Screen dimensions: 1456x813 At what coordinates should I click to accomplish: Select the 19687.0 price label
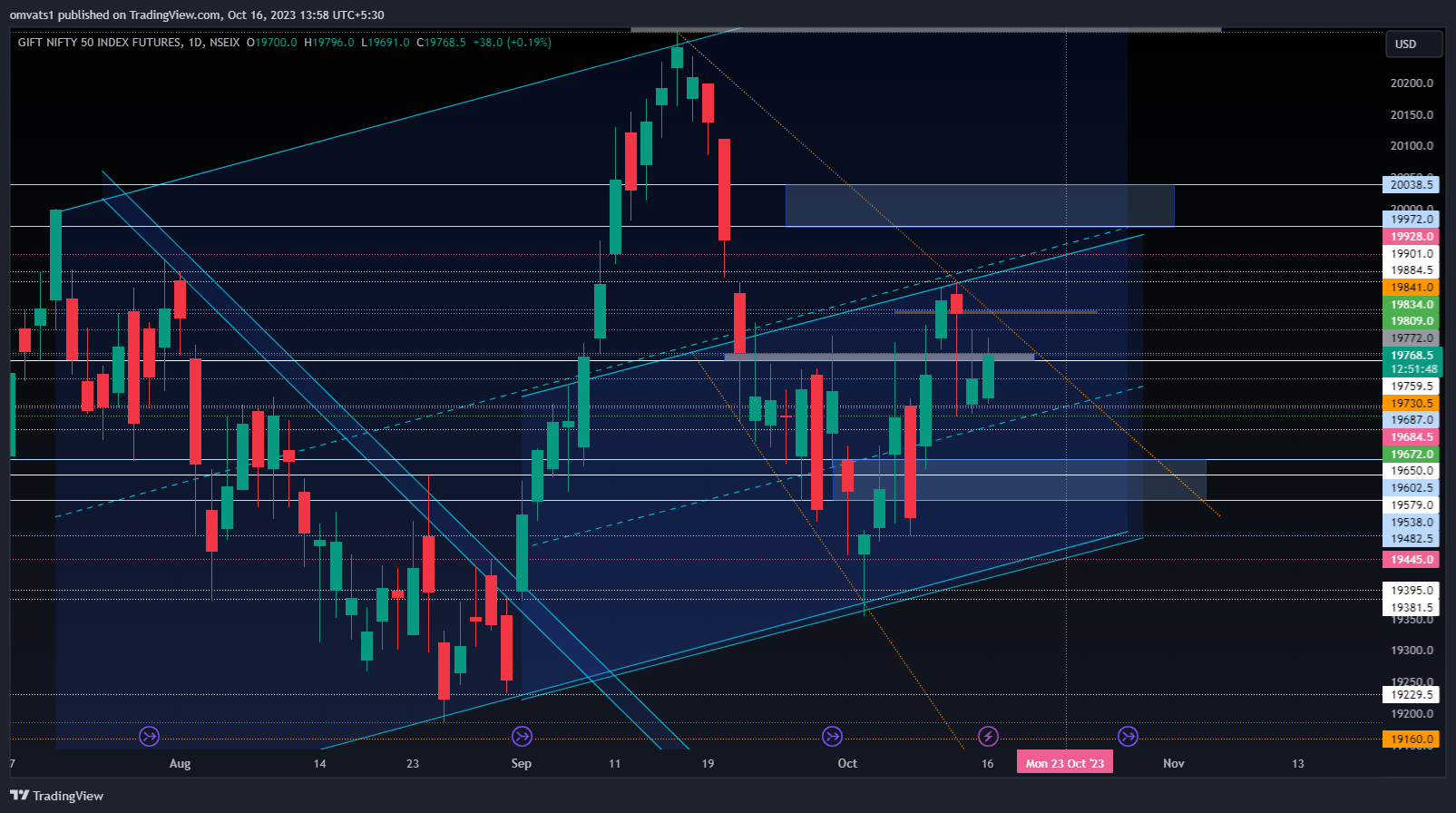point(1412,420)
